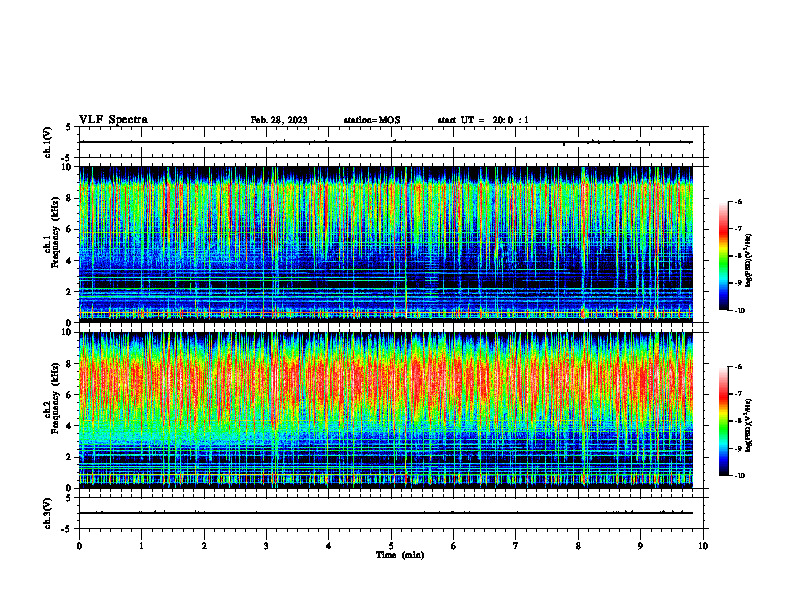The height and width of the screenshot is (612, 792).
Task: Click the "9" tick on the time axis
Action: [640, 546]
